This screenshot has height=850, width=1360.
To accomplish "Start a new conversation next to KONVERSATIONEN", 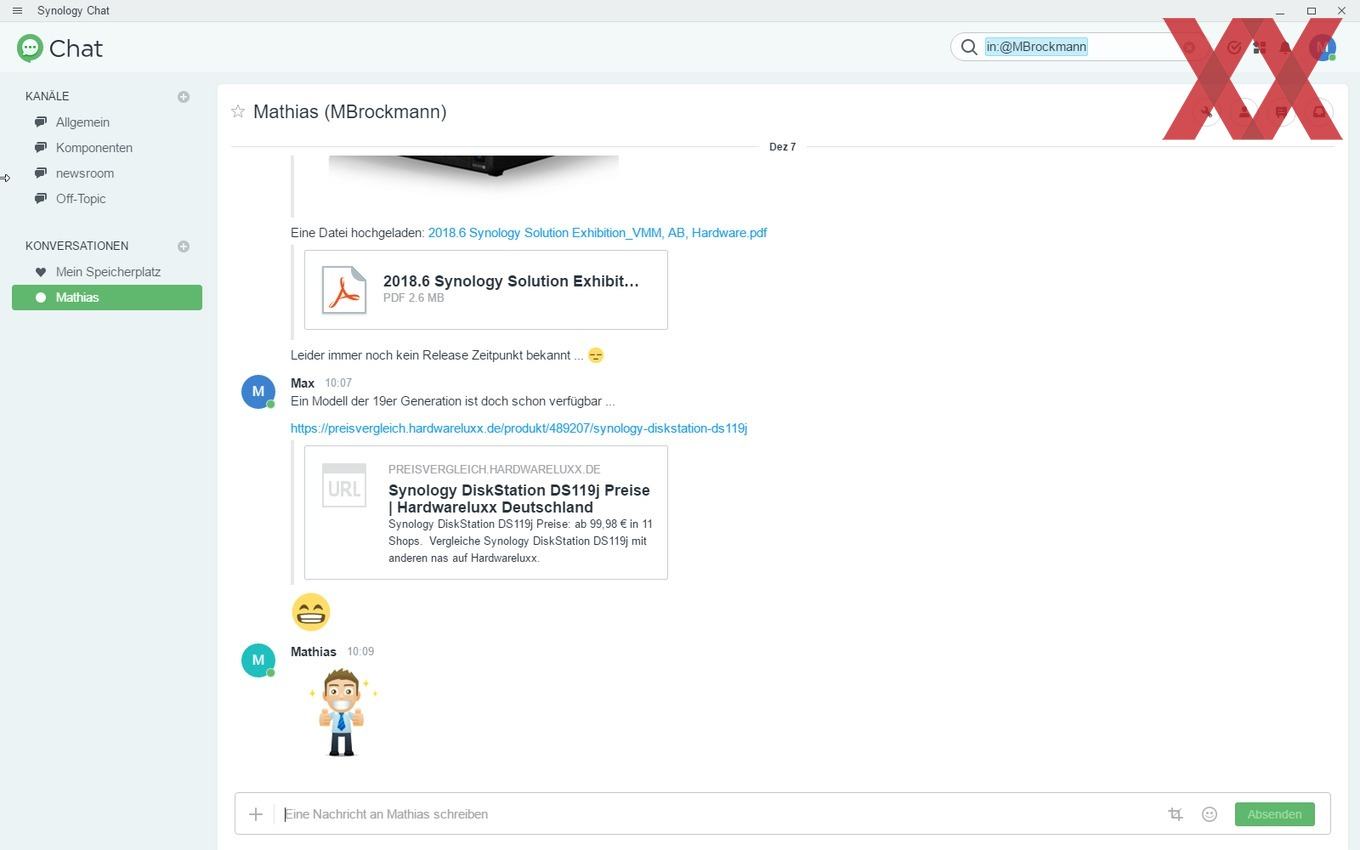I will coord(183,246).
